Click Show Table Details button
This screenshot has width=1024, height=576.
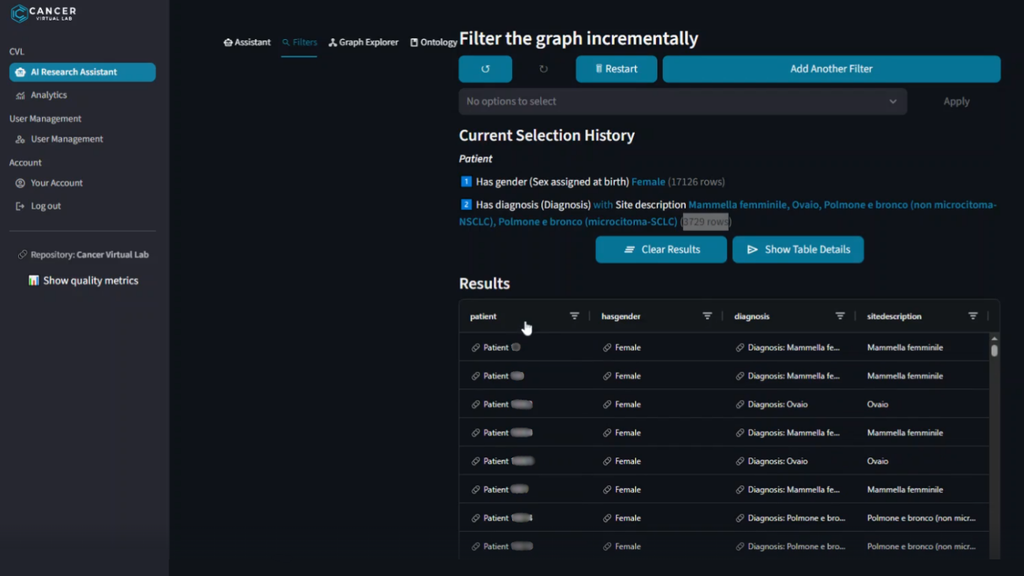tap(797, 249)
